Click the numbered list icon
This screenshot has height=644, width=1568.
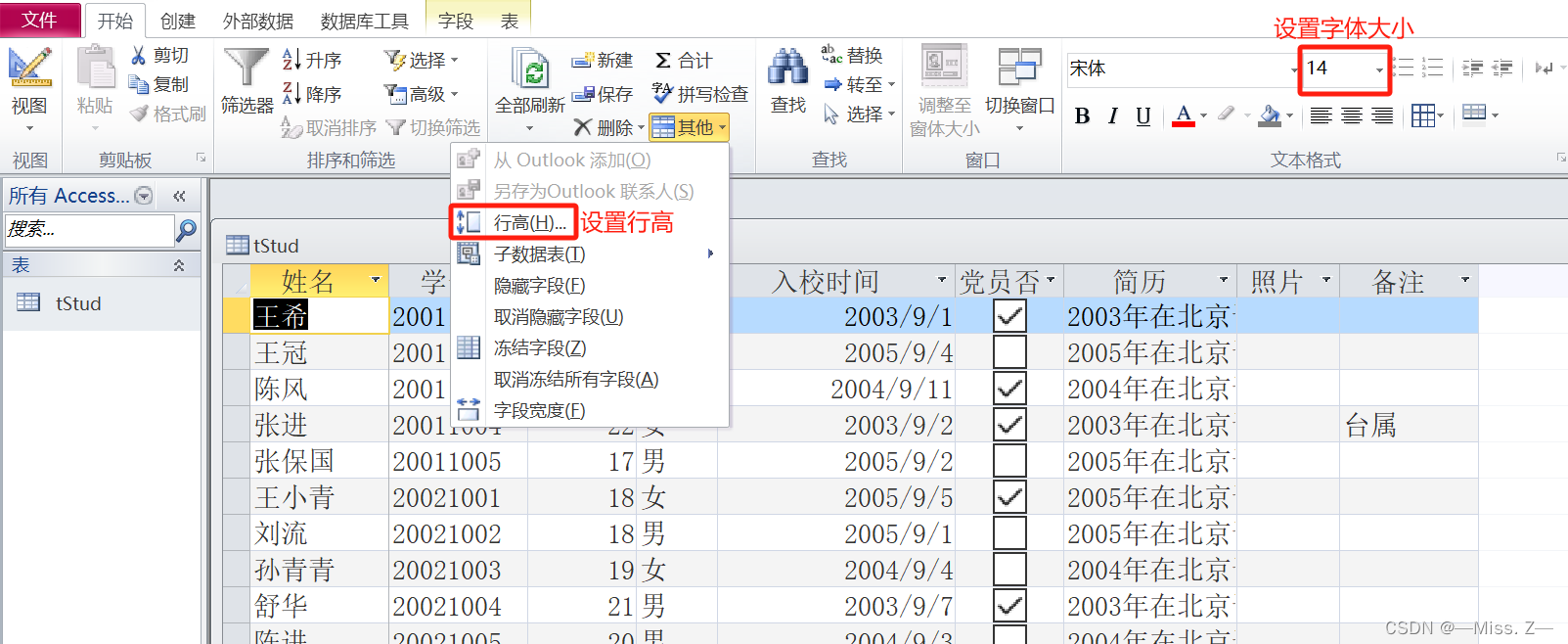[x=1433, y=68]
